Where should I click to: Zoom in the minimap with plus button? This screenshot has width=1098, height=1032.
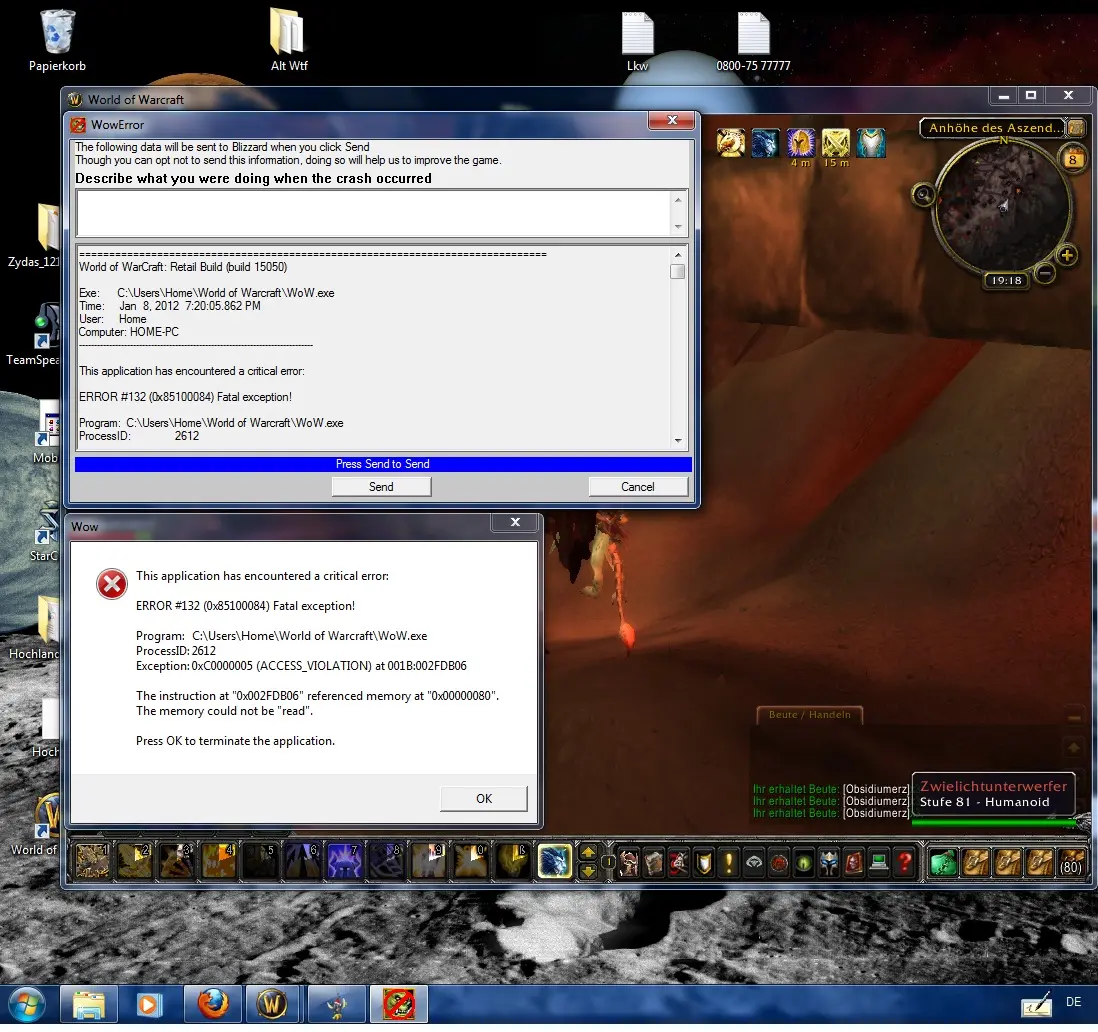pyautogui.click(x=1067, y=256)
